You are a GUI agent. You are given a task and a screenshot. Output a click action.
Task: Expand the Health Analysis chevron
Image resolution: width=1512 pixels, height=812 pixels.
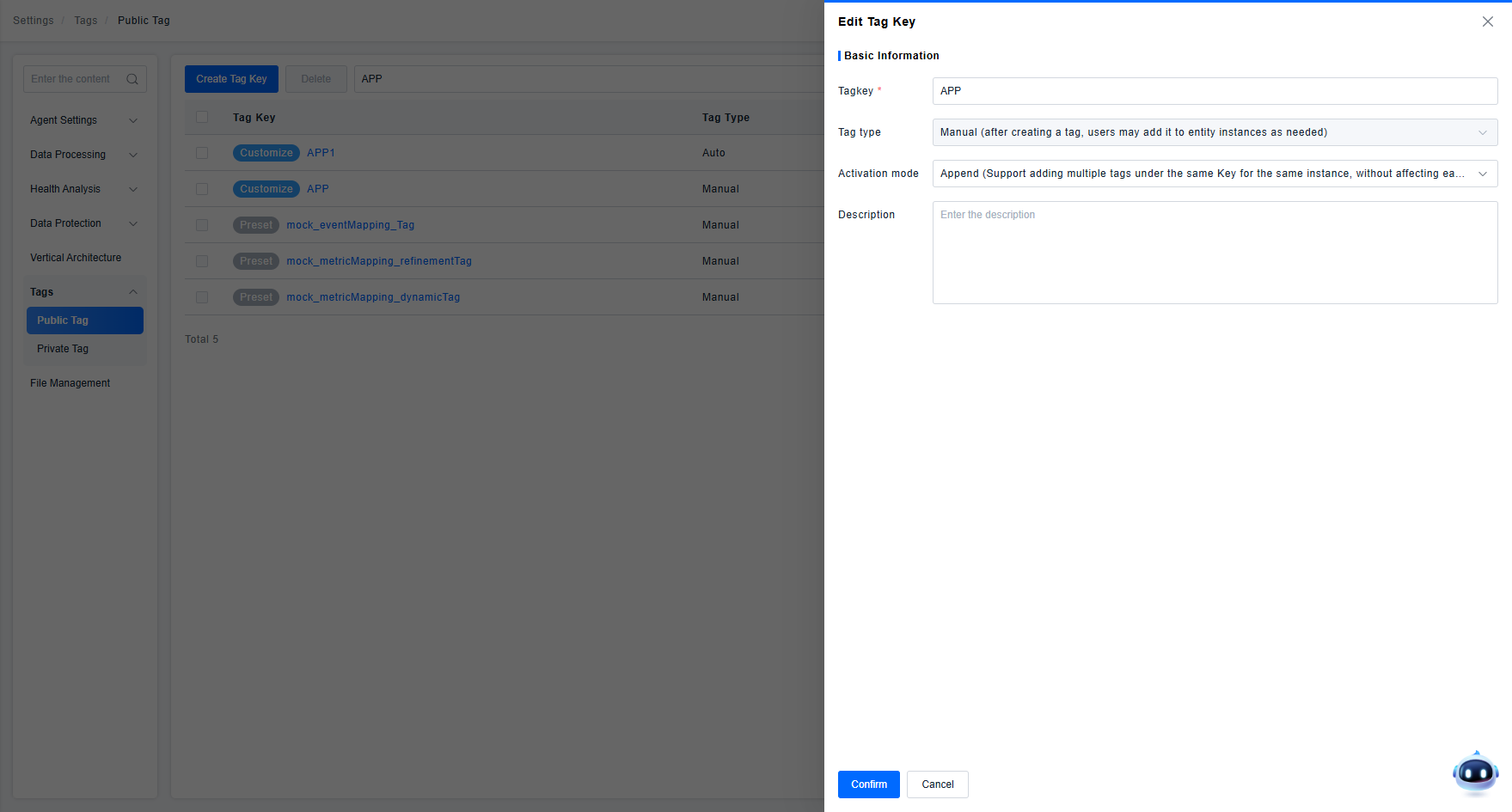pyautogui.click(x=133, y=189)
